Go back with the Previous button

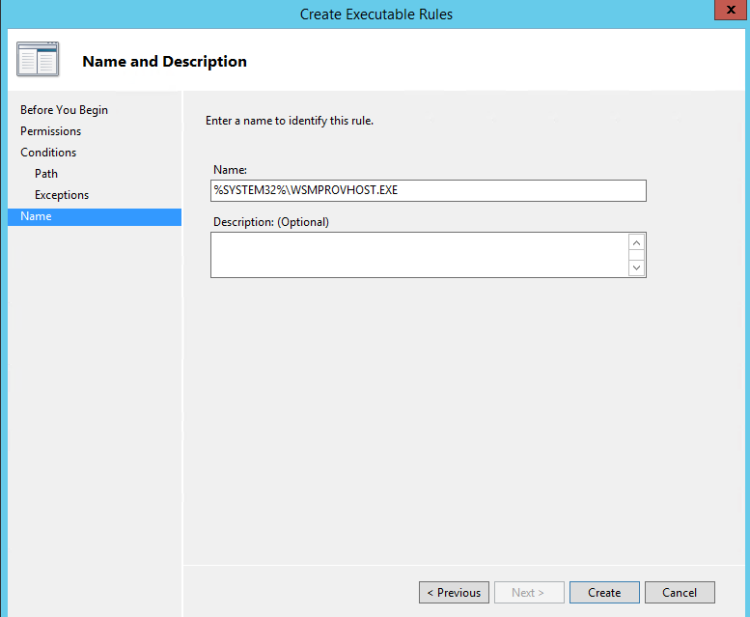[454, 592]
